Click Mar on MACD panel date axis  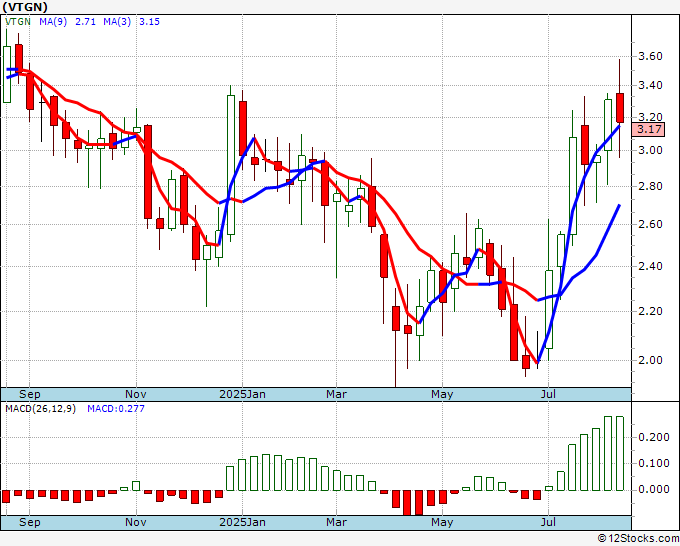[x=337, y=522]
